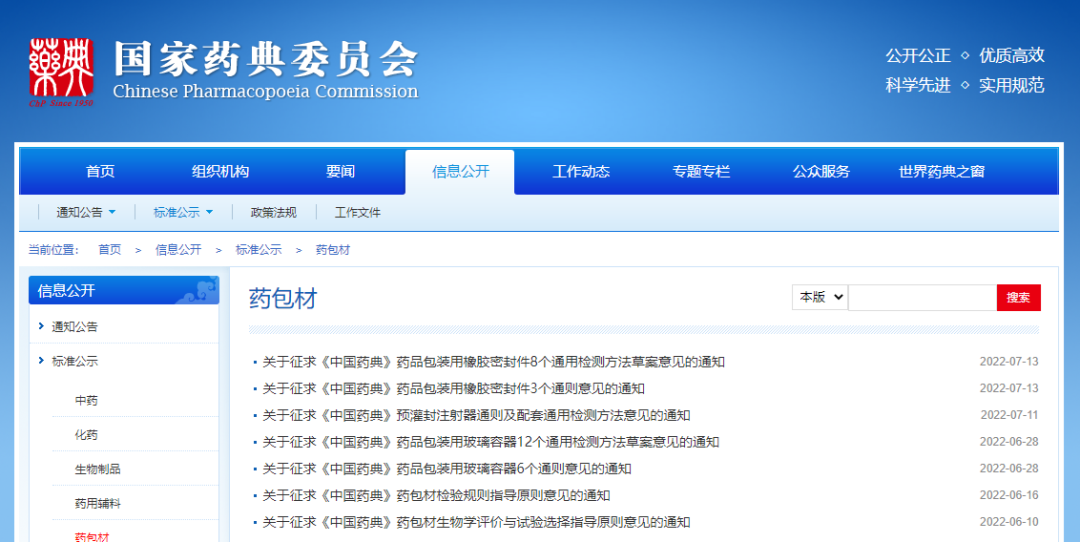1080x542 pixels.
Task: Expand 通知公告 in the left sidebar
Action: 75,326
